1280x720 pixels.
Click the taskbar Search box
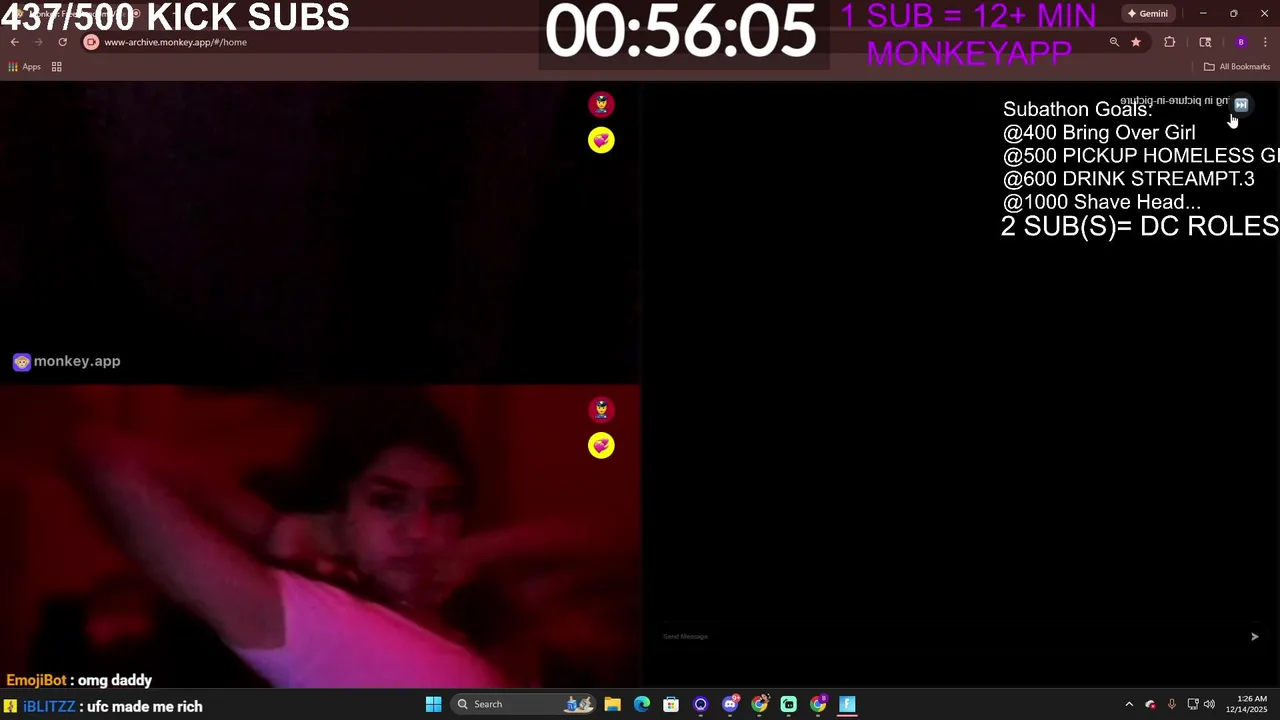tap(523, 704)
